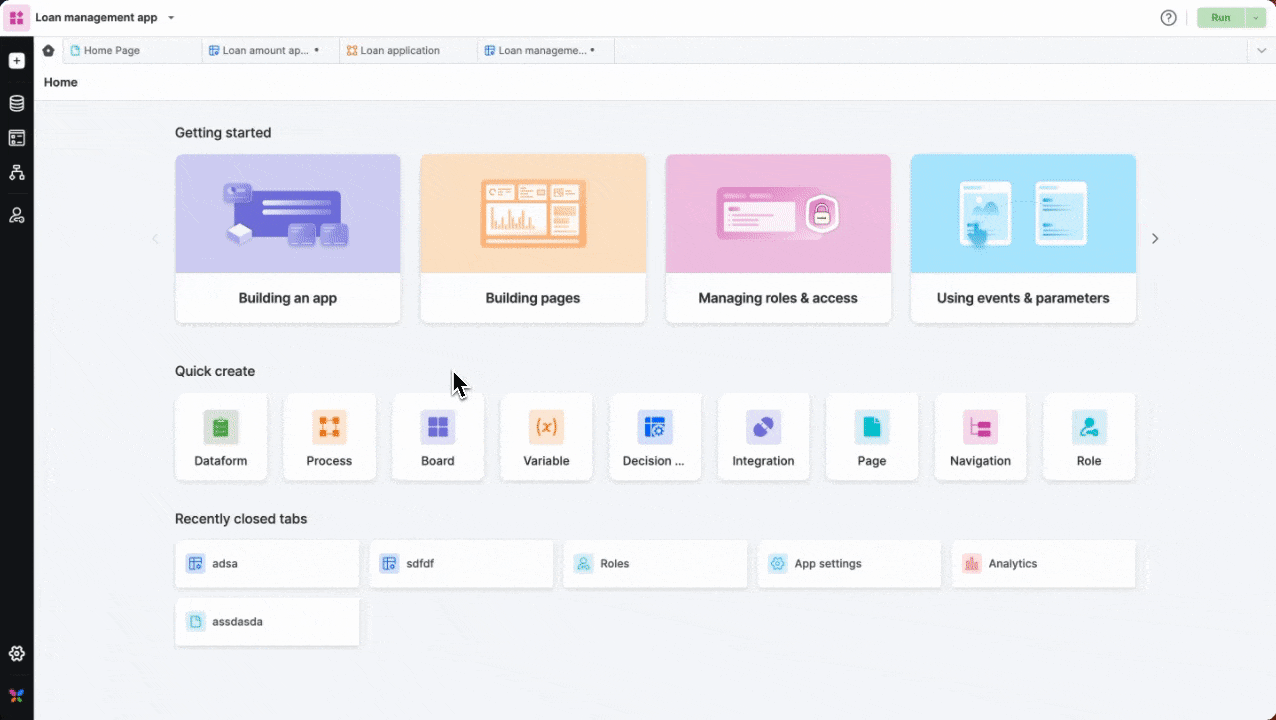1276x720 pixels.
Task: Show previous Getting started cards
Action: [x=155, y=239]
